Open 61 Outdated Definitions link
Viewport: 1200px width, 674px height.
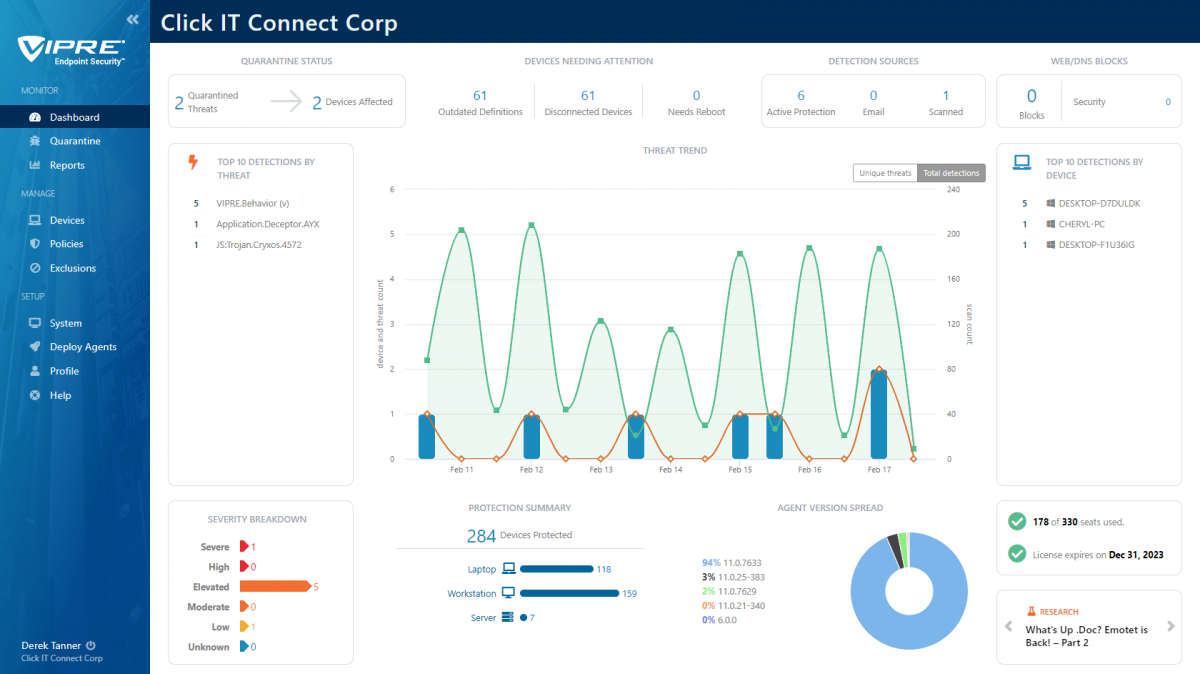480,103
